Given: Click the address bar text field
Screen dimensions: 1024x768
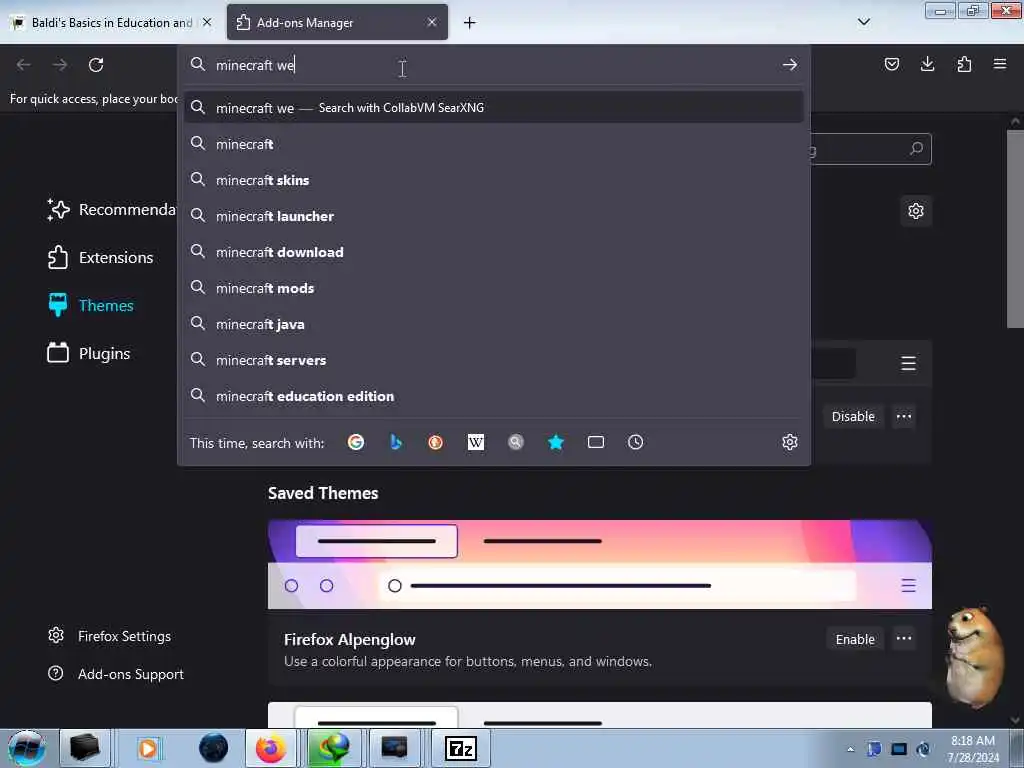Looking at the screenshot, I should (493, 65).
